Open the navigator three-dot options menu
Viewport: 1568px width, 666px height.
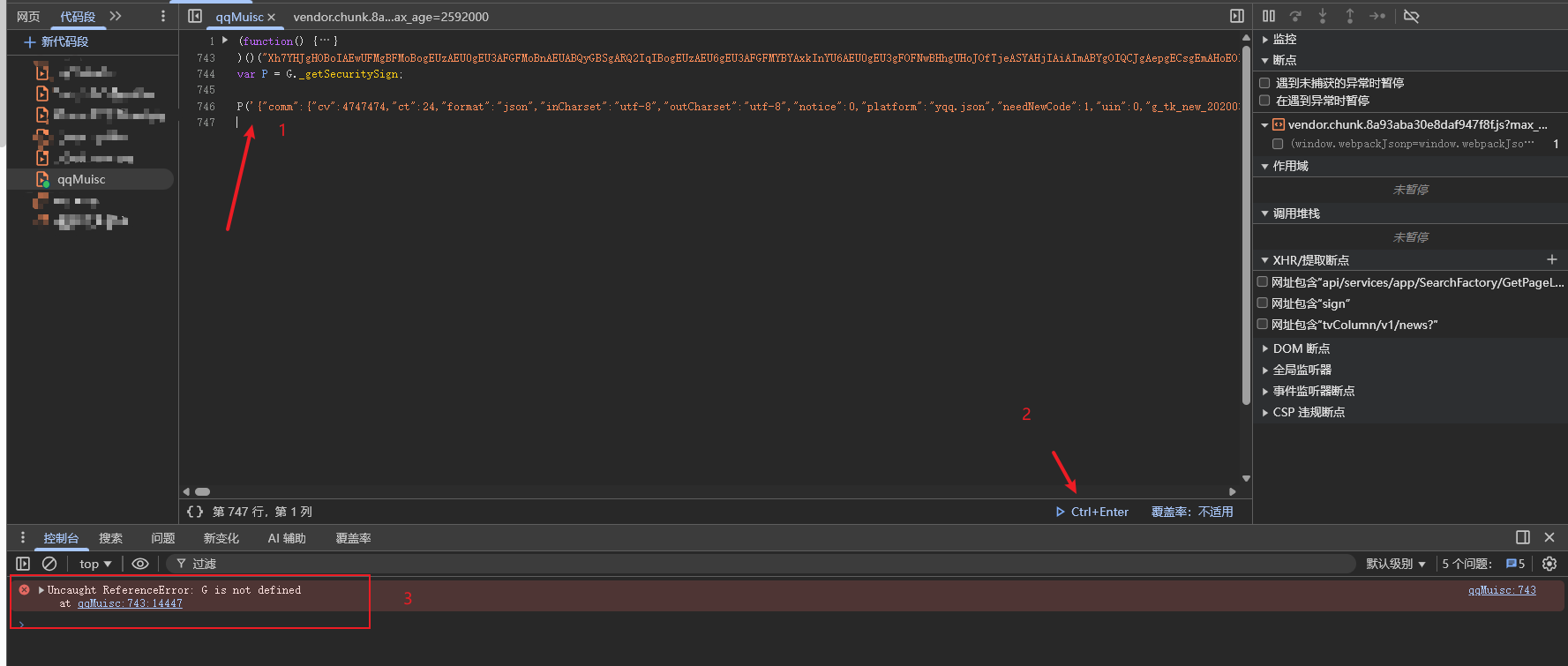click(163, 16)
